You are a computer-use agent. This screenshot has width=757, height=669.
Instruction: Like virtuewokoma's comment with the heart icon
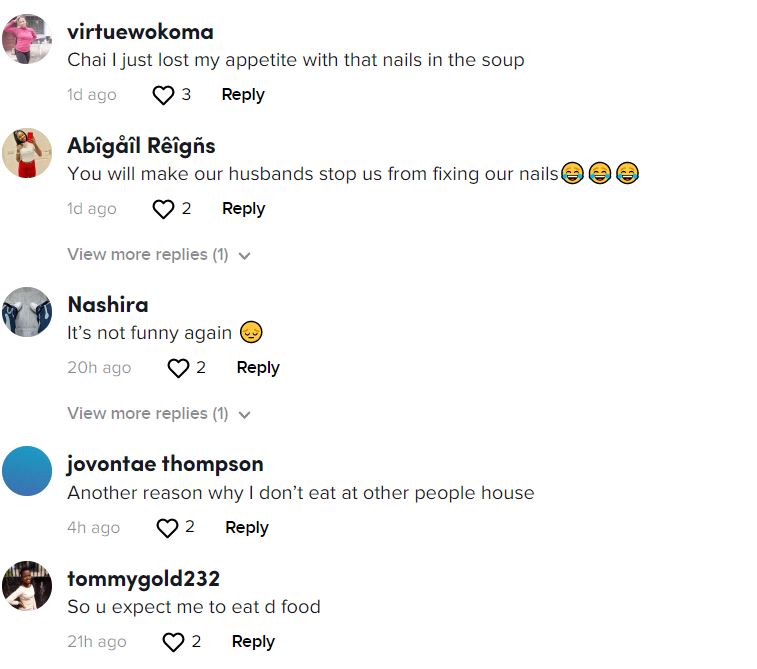pyautogui.click(x=163, y=95)
